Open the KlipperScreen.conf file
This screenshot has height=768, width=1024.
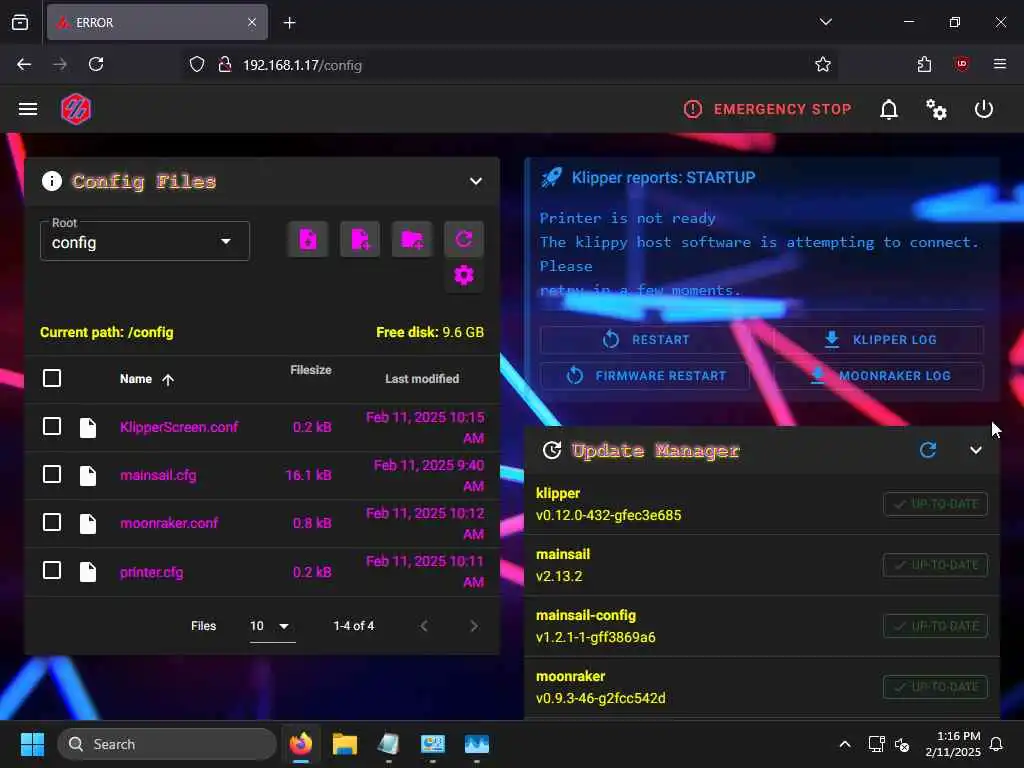[179, 427]
